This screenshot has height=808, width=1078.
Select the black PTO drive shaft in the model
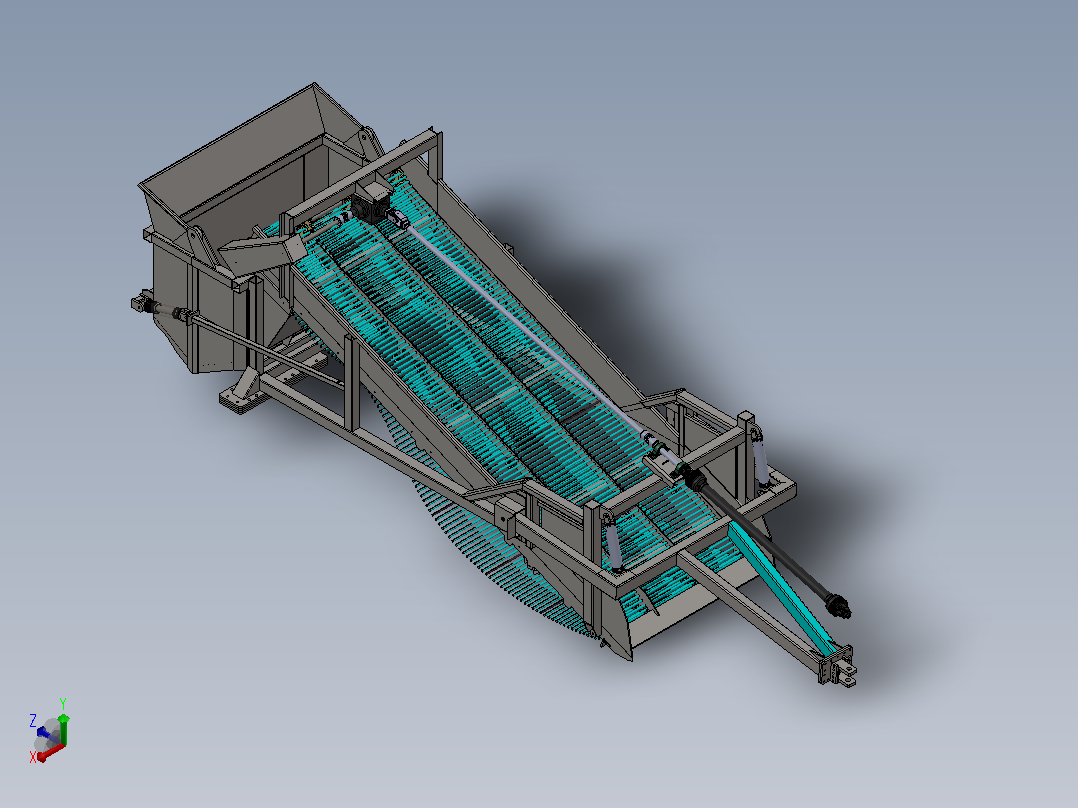click(769, 541)
